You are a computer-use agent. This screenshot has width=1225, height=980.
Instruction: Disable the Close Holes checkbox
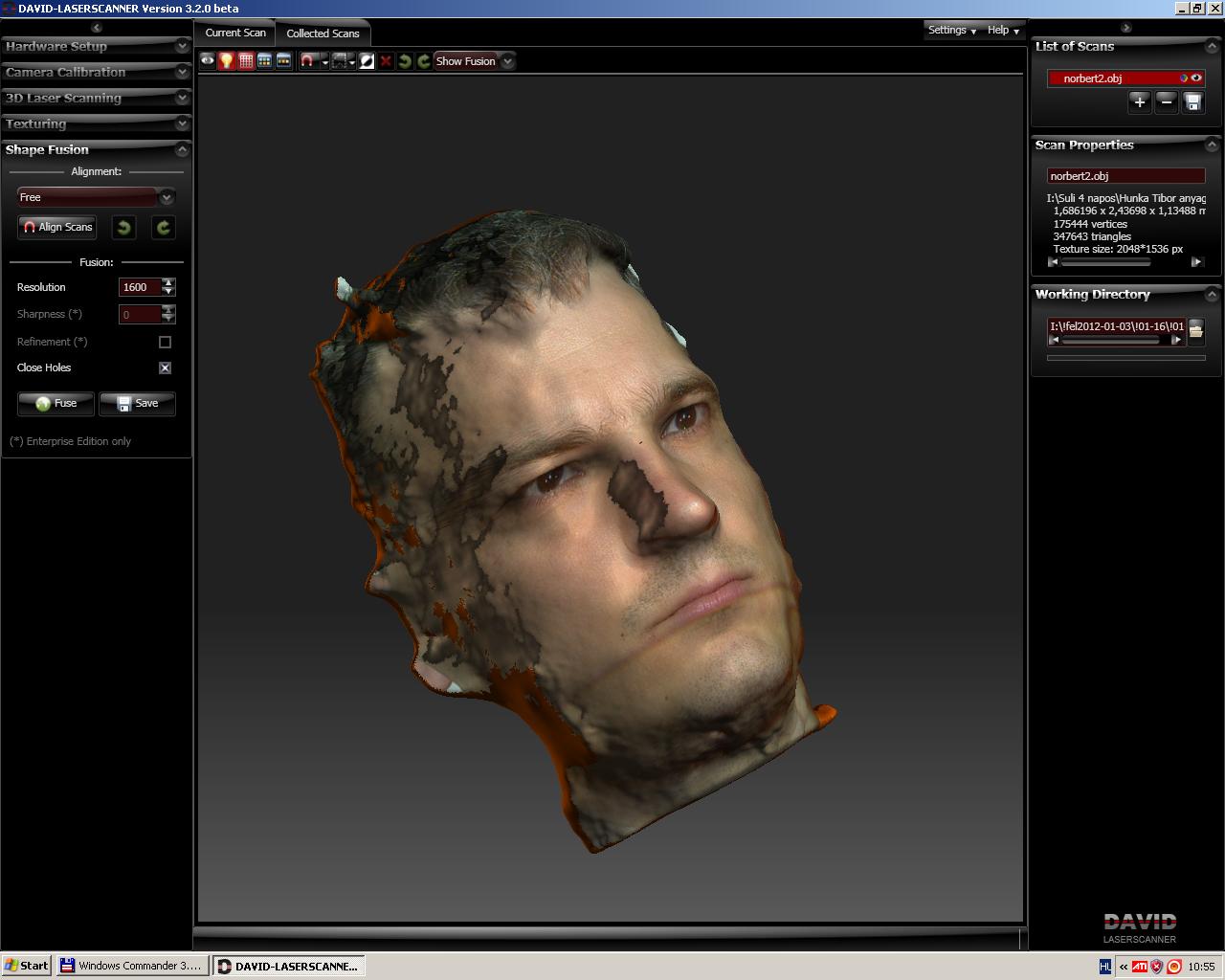click(x=165, y=367)
